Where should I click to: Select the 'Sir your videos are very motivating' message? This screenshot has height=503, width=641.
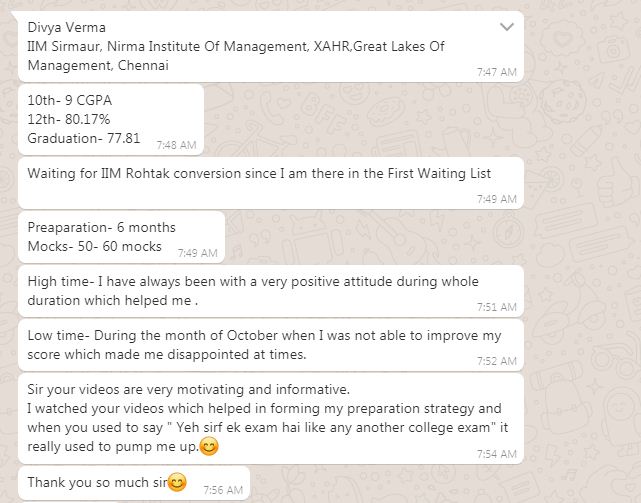tap(271, 418)
